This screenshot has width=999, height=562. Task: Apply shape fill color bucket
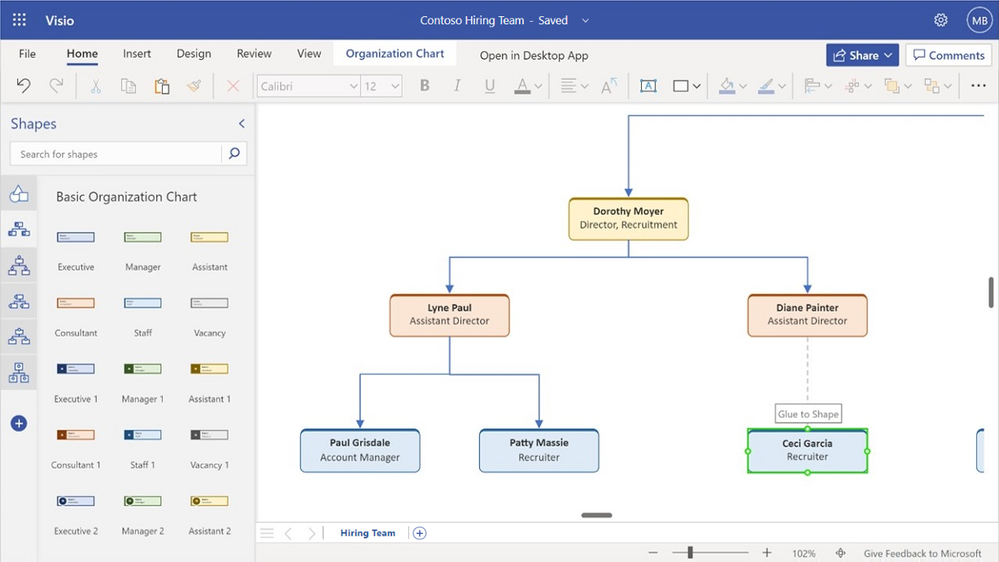click(727, 86)
